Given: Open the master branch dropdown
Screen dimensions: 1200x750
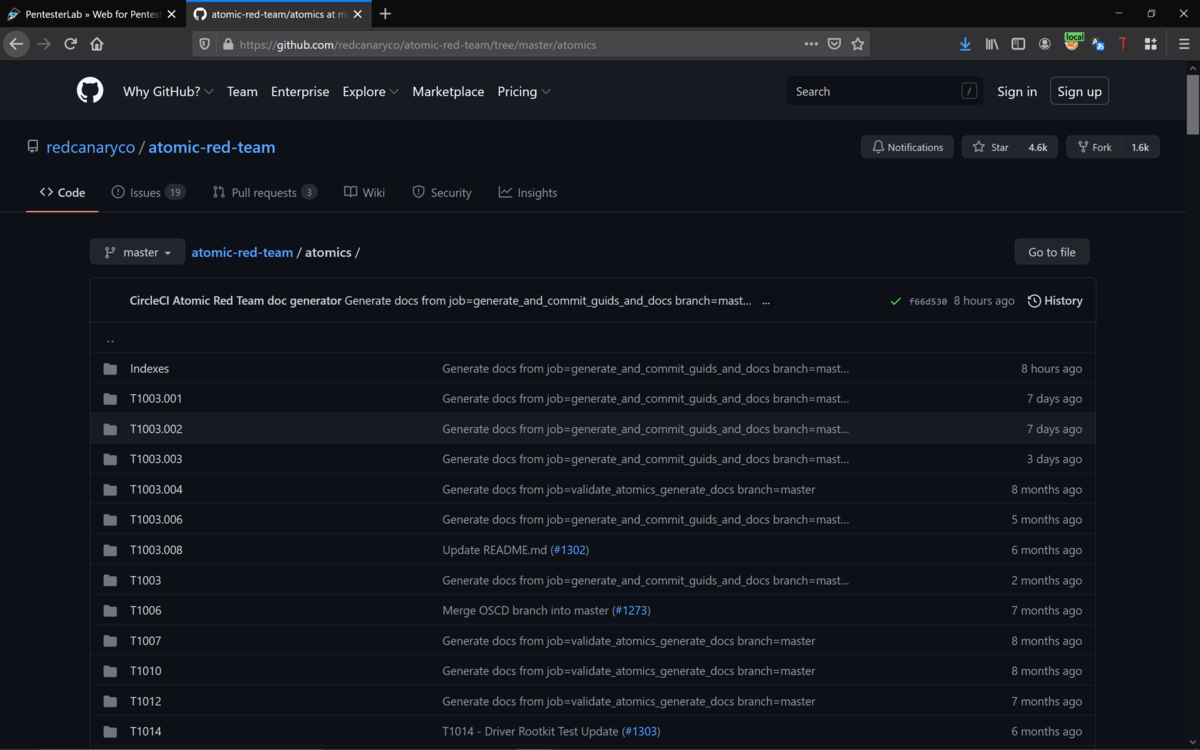Looking at the screenshot, I should tap(137, 252).
